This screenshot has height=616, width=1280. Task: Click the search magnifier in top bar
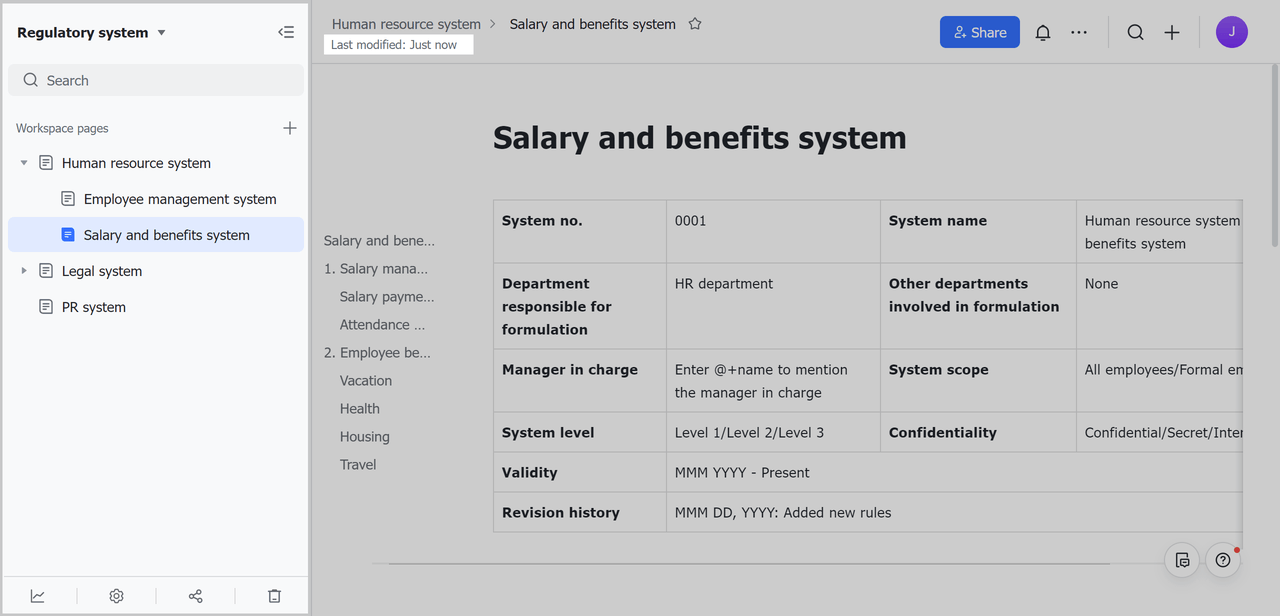pyautogui.click(x=1135, y=32)
